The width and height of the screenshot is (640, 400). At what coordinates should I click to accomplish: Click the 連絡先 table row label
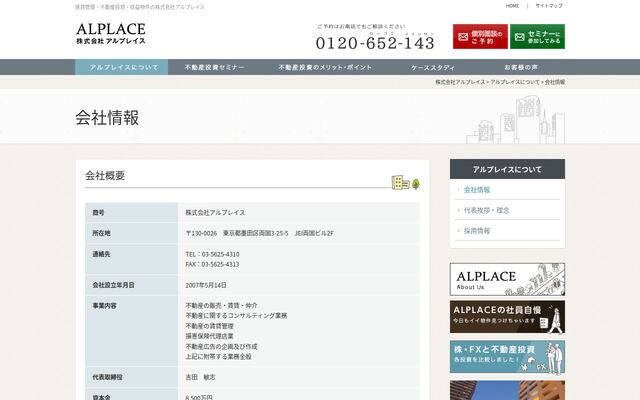pyautogui.click(x=101, y=254)
